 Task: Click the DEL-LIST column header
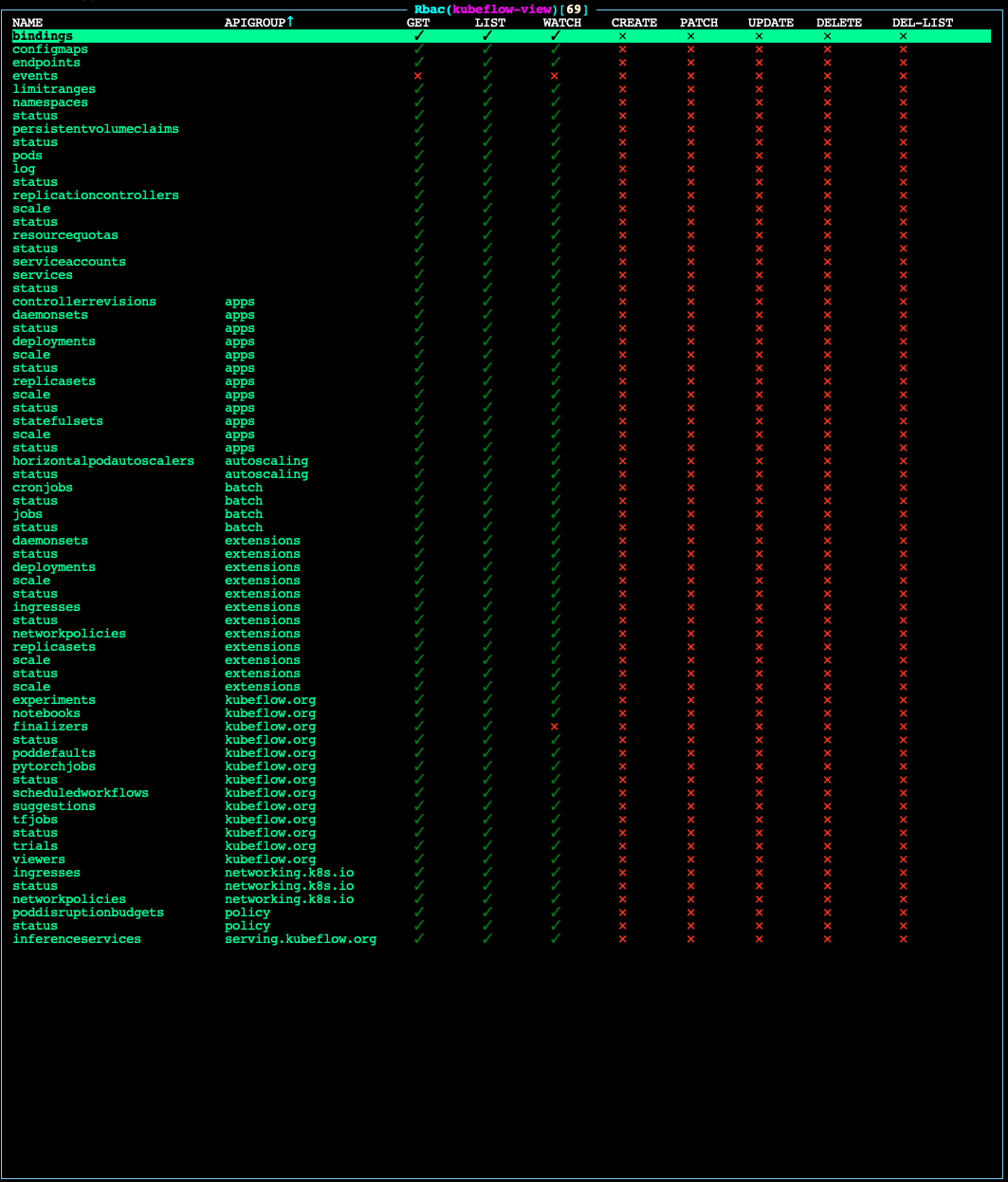[x=923, y=23]
